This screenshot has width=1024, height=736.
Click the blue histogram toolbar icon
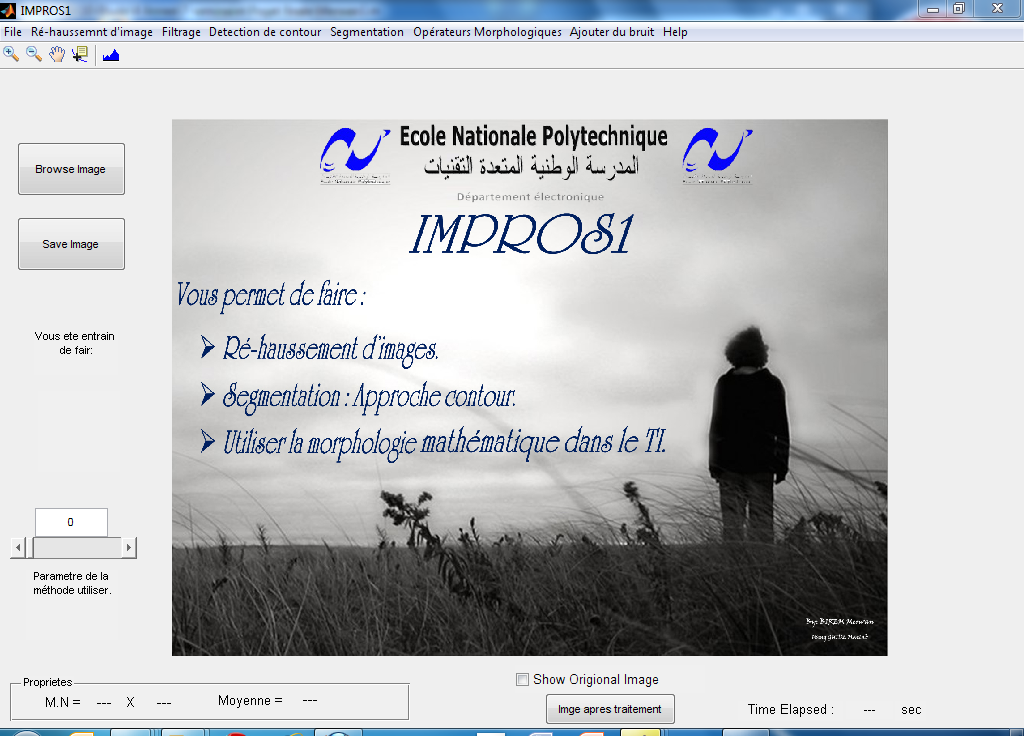(111, 56)
